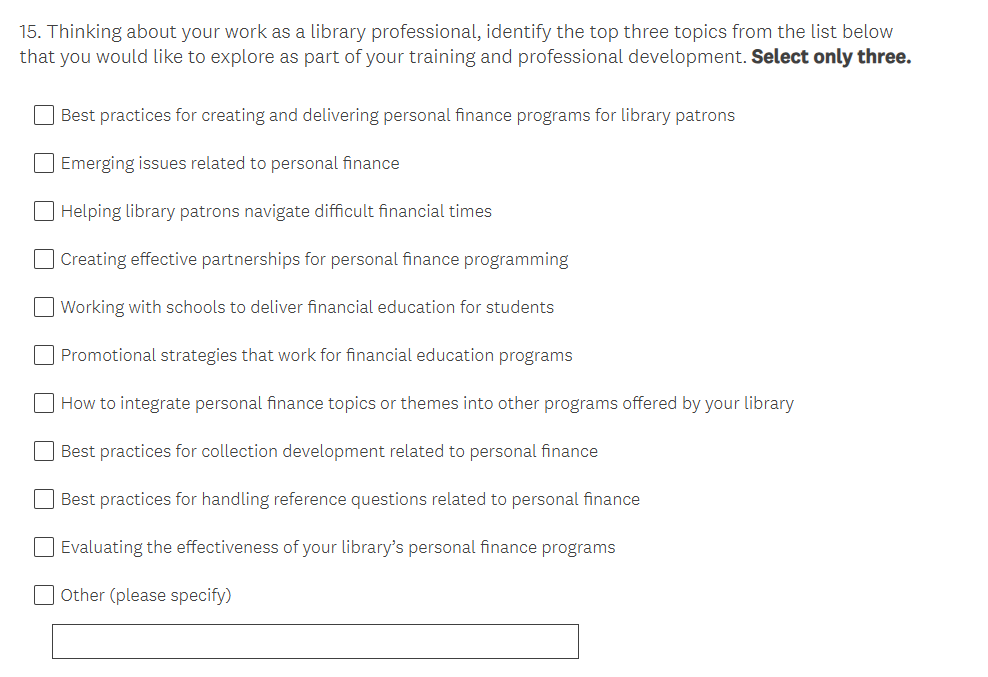Click the 'Working with schools to deliver' label text
This screenshot has width=988, height=677.
coord(307,307)
